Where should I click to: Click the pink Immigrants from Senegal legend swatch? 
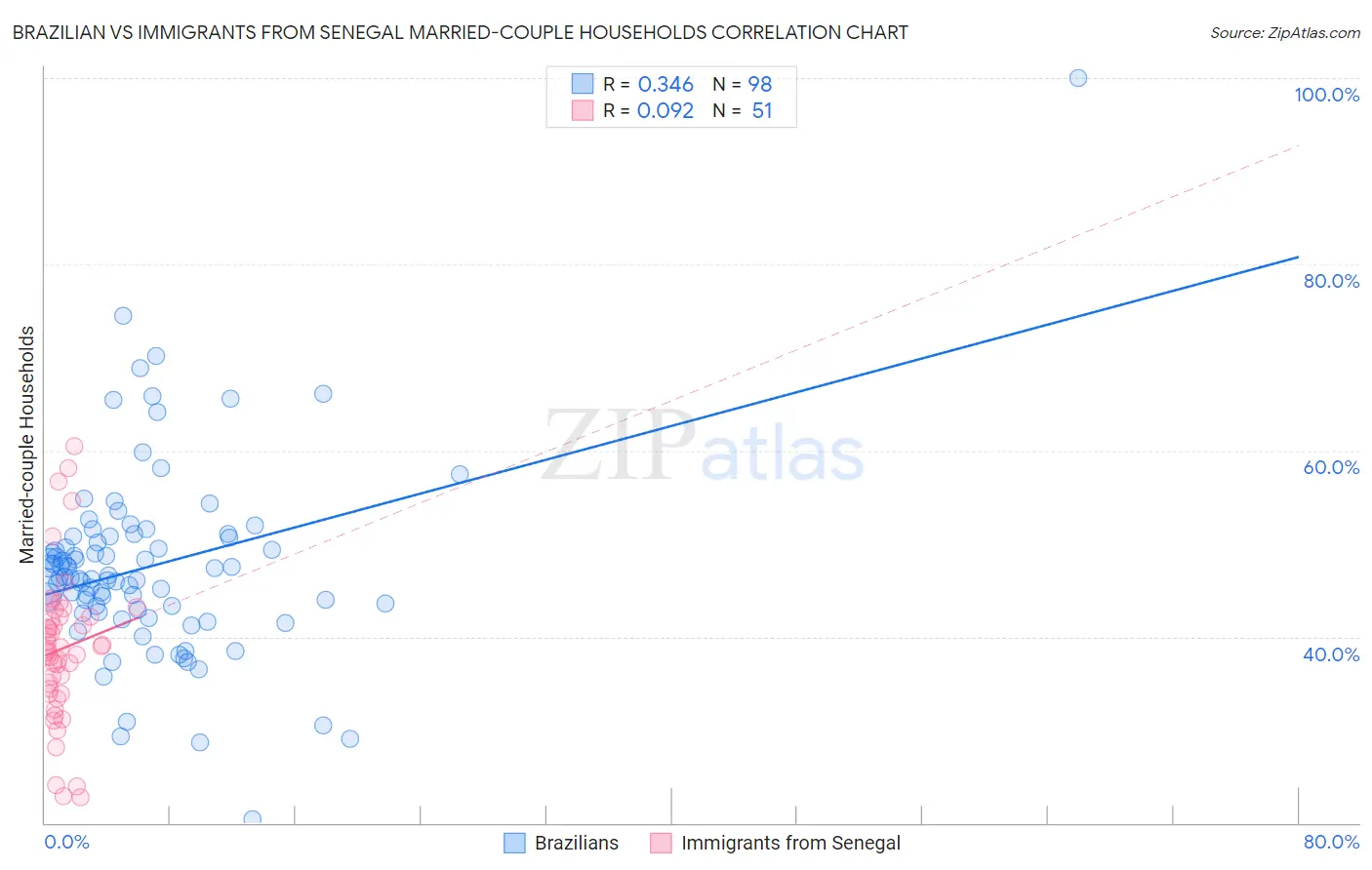(661, 843)
